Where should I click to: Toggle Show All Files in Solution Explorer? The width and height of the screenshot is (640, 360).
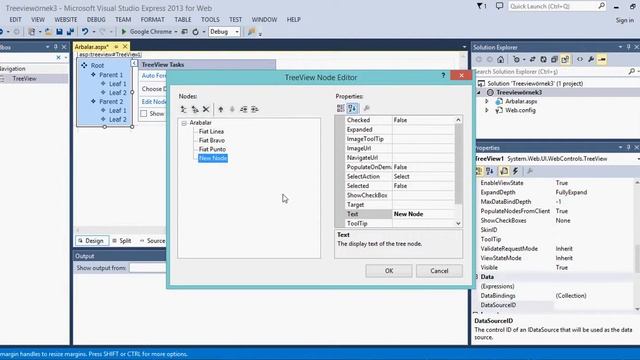point(565,60)
